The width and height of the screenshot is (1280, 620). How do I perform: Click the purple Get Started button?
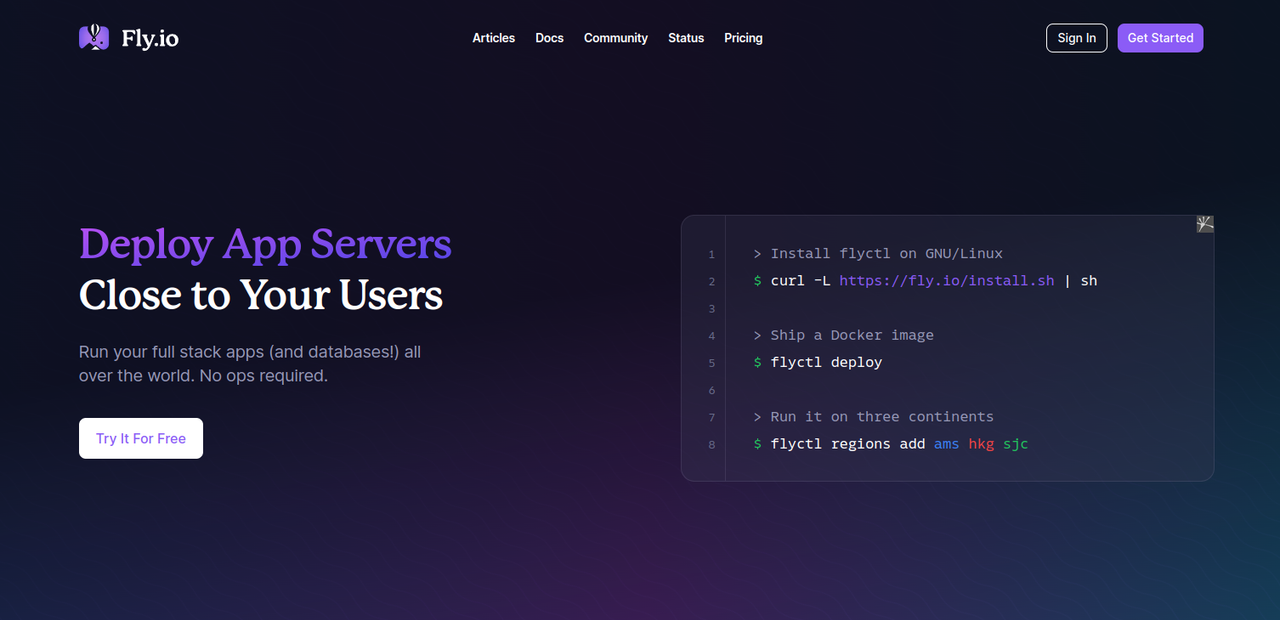[x=1160, y=38]
